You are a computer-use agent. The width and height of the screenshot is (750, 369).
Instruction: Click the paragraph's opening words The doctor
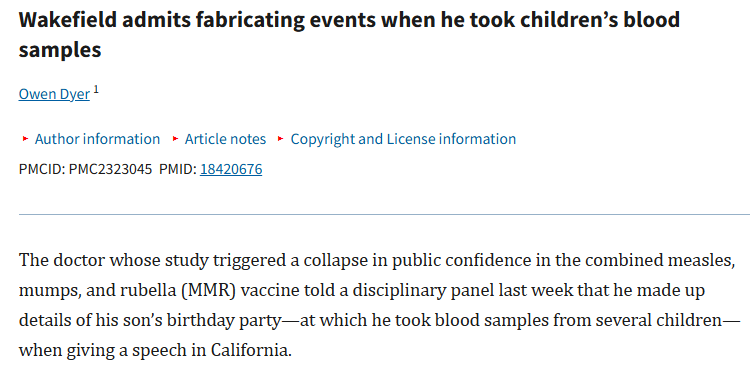click(x=59, y=261)
